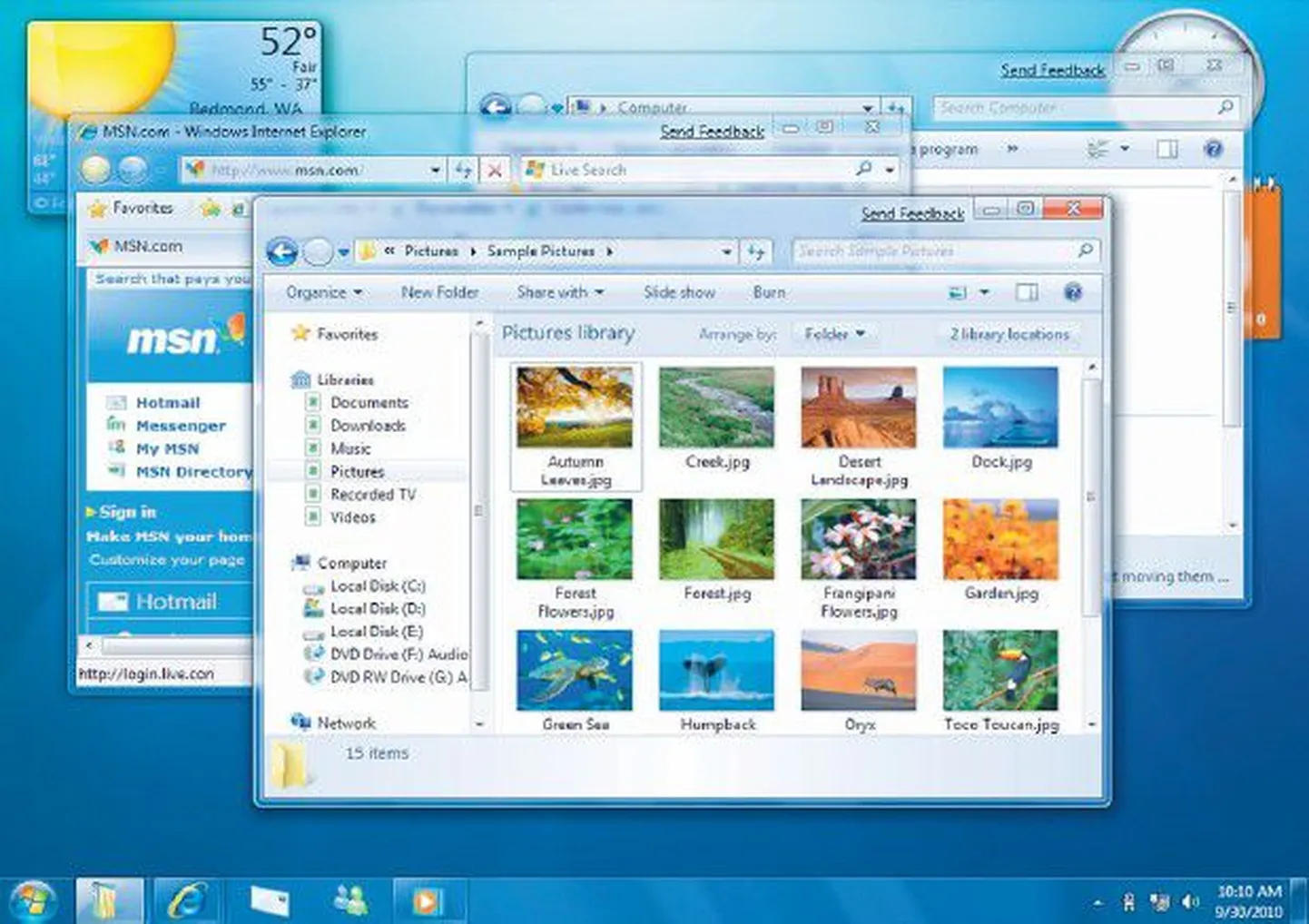Viewport: 1309px width, 924px height.
Task: Click the volume speaker icon in system tray
Action: coord(1189,902)
